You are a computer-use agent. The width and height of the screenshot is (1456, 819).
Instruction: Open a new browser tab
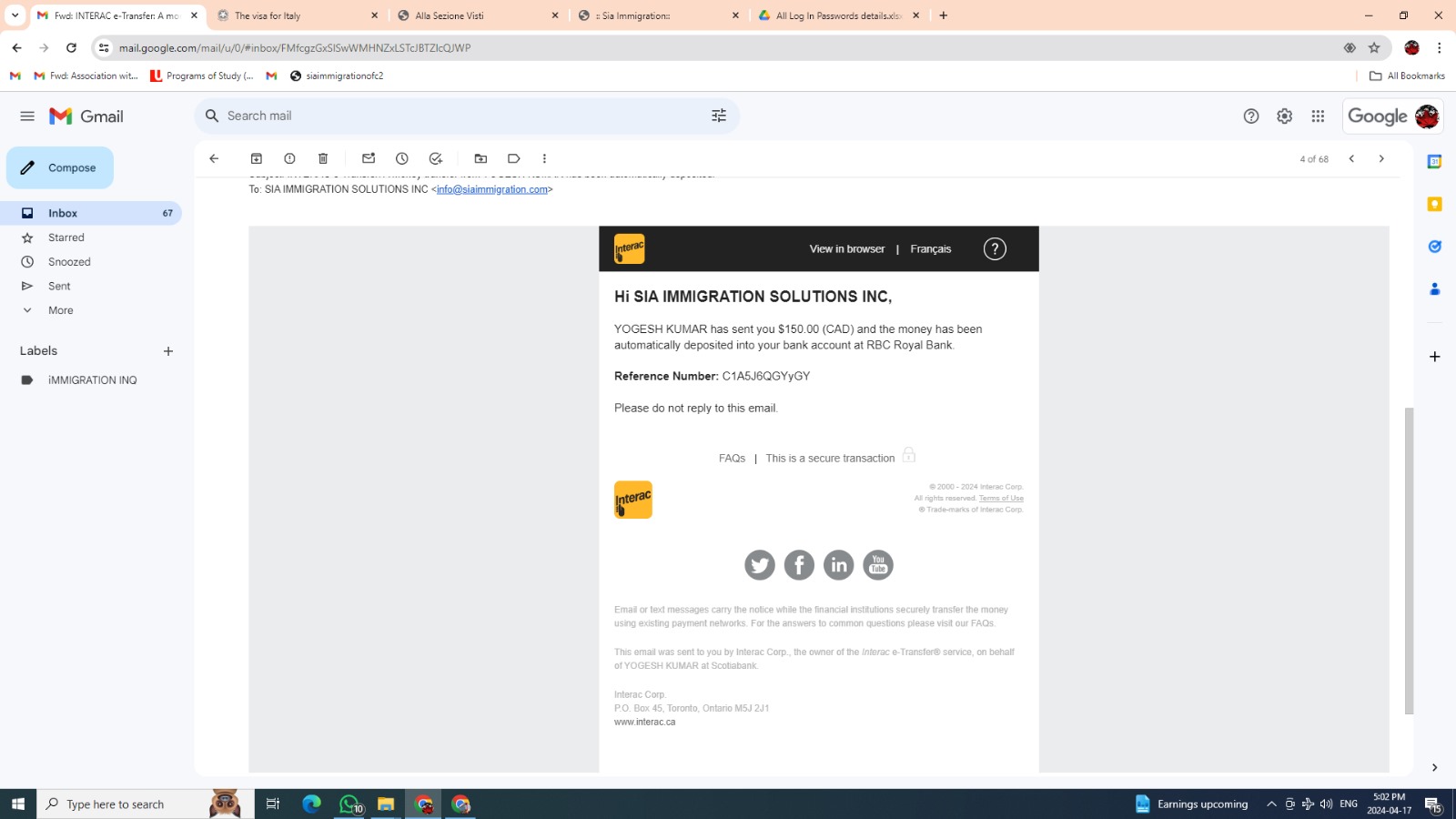[944, 15]
